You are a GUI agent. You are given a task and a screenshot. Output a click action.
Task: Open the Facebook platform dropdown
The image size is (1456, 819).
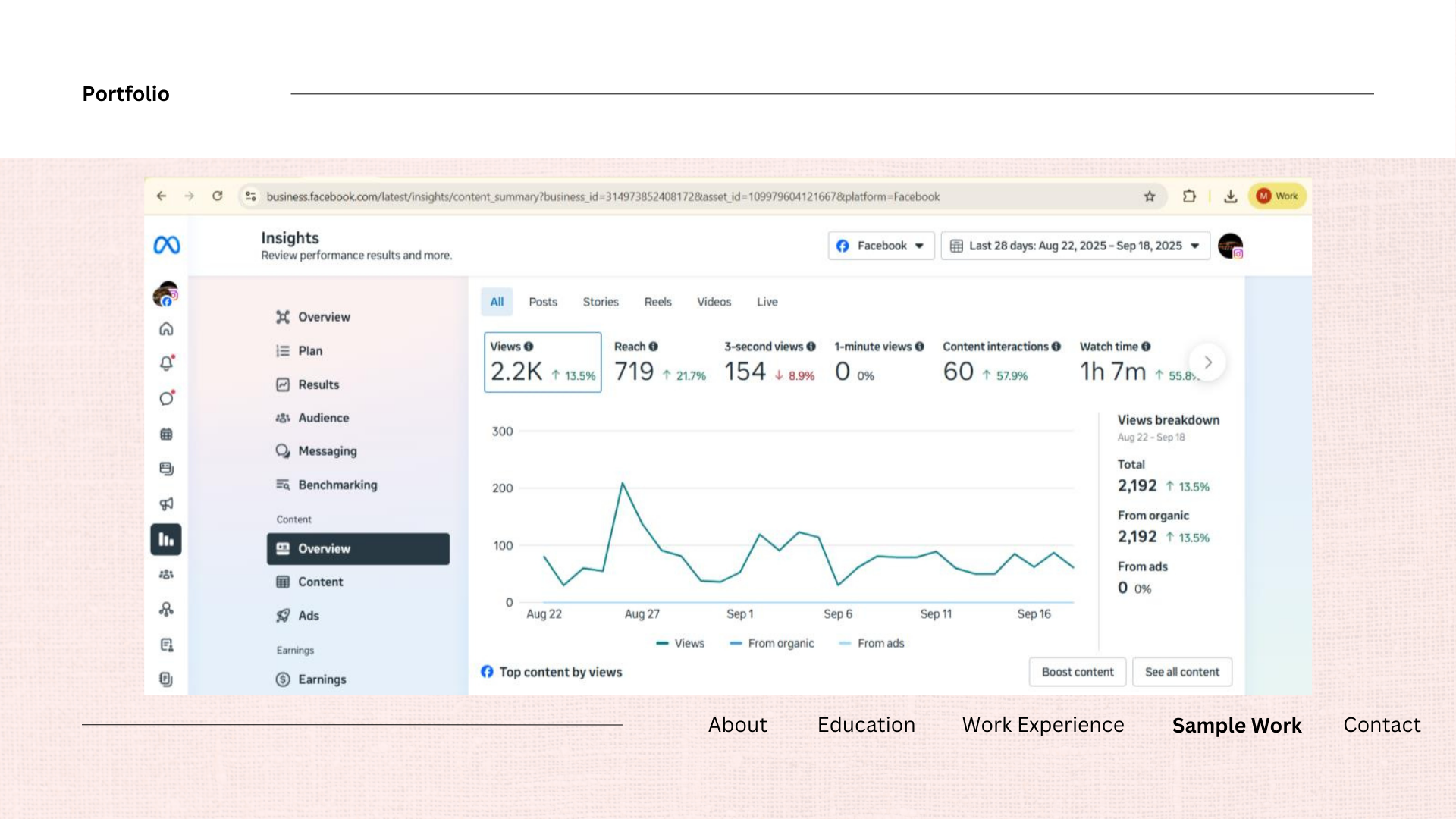880,246
